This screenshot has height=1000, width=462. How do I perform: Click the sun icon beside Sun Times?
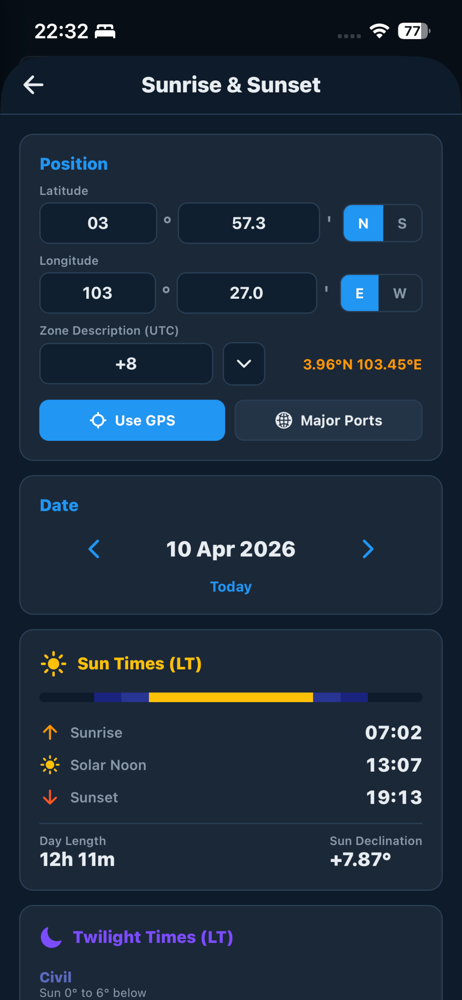[x=53, y=664]
